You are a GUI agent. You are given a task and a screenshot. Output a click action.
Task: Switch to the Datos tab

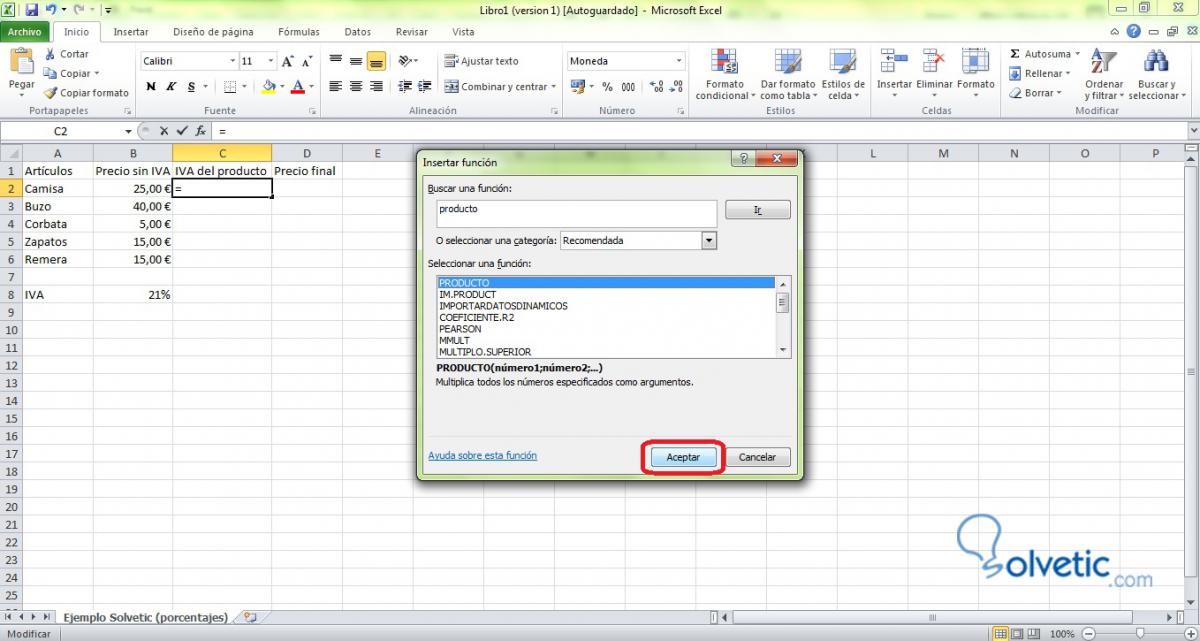point(357,32)
